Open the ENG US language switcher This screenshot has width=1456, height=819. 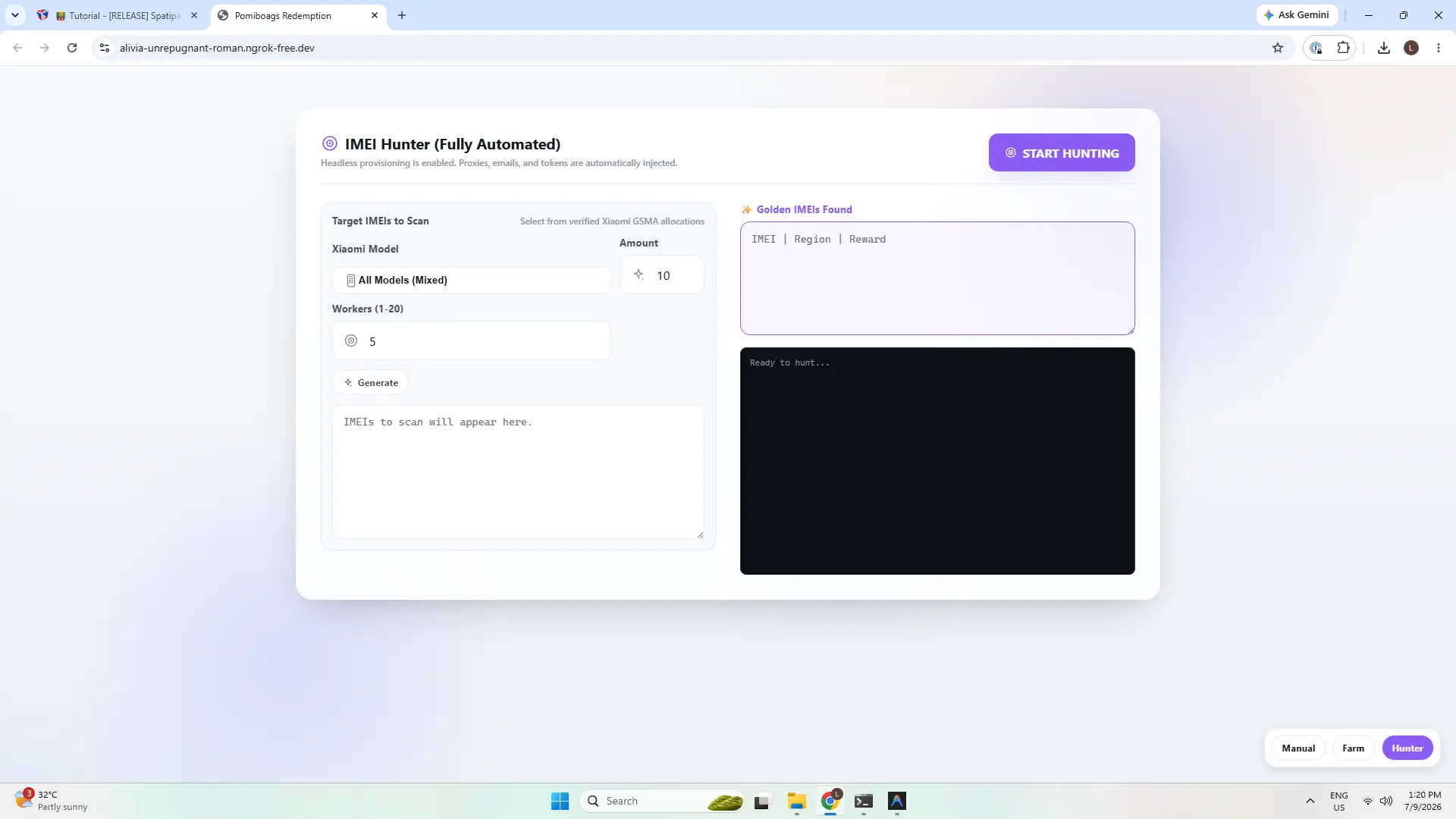(x=1339, y=801)
